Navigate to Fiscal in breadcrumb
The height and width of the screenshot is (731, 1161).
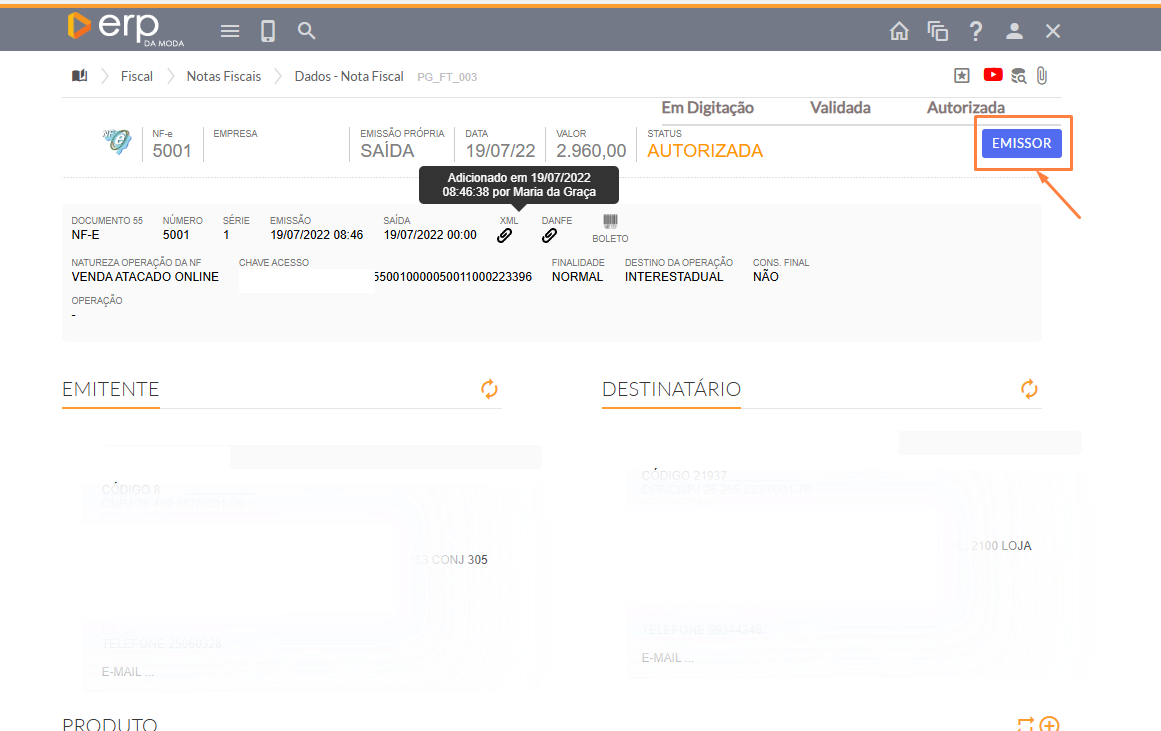click(137, 76)
